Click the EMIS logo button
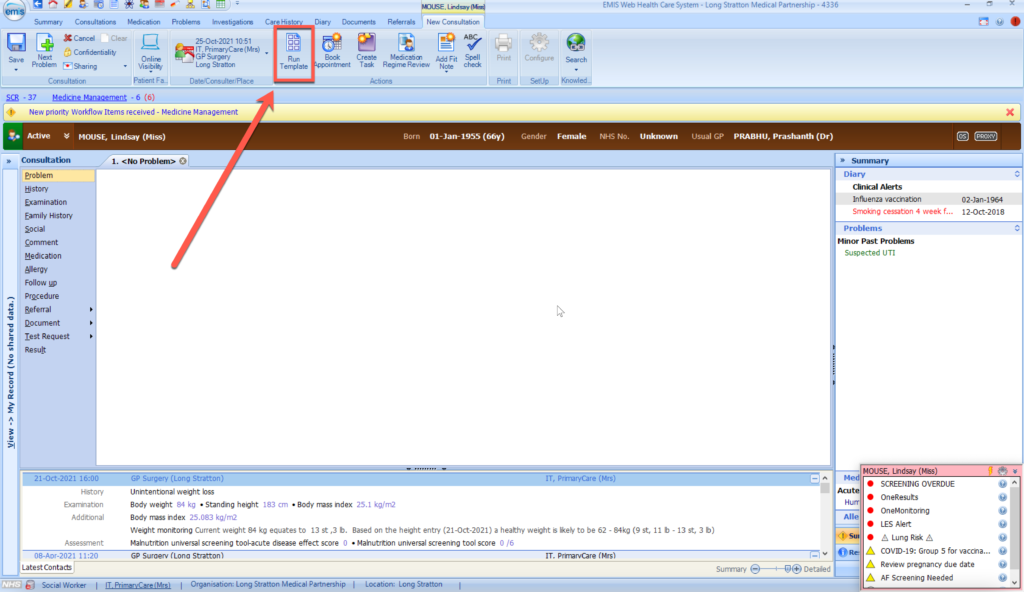This screenshot has height=592, width=1024. tap(14, 10)
